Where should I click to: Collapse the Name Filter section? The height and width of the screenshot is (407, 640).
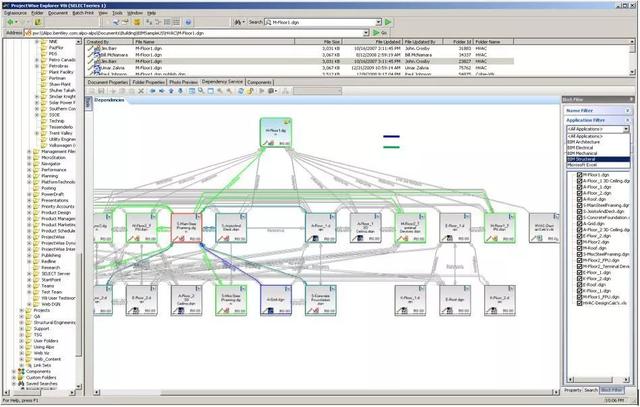628,111
